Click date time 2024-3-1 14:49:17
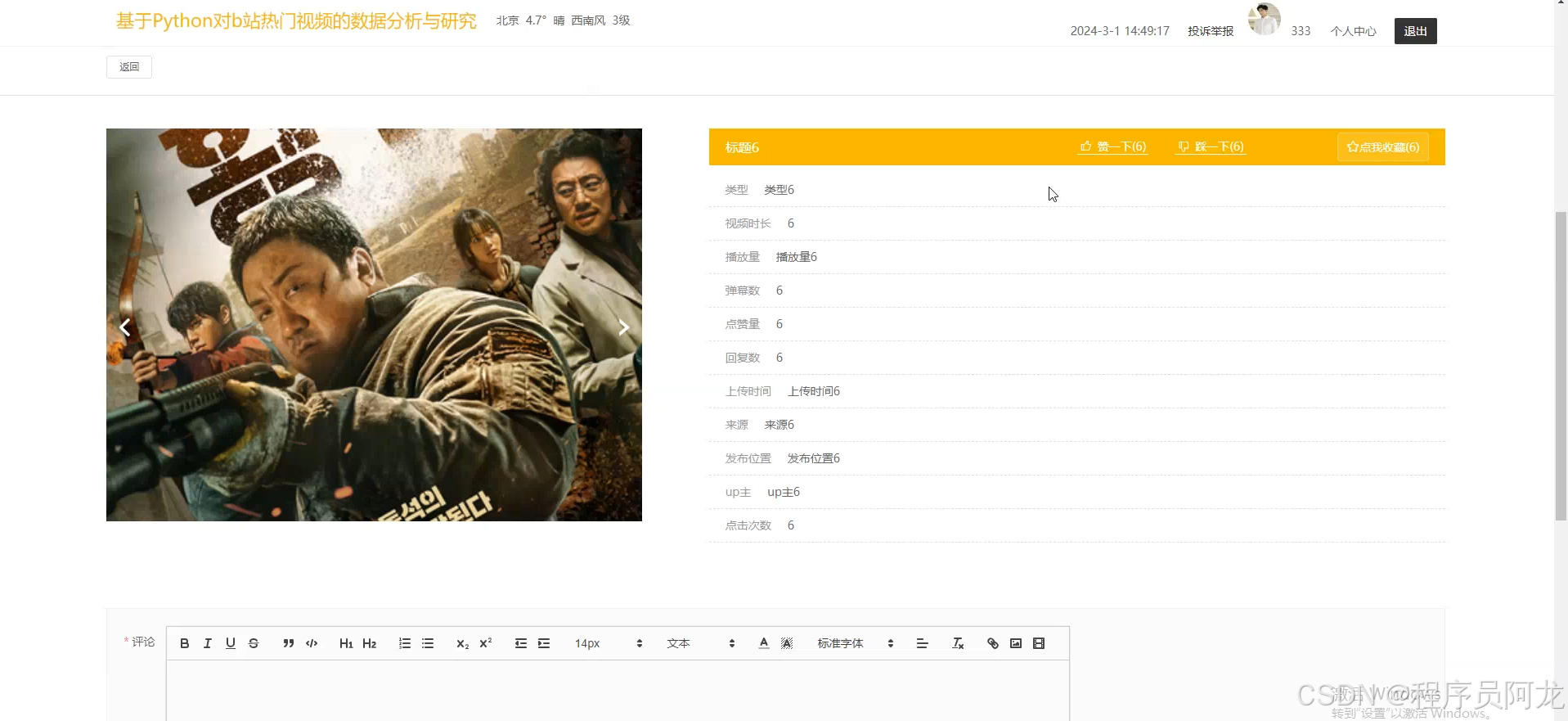The height and width of the screenshot is (721, 1568). click(1120, 31)
